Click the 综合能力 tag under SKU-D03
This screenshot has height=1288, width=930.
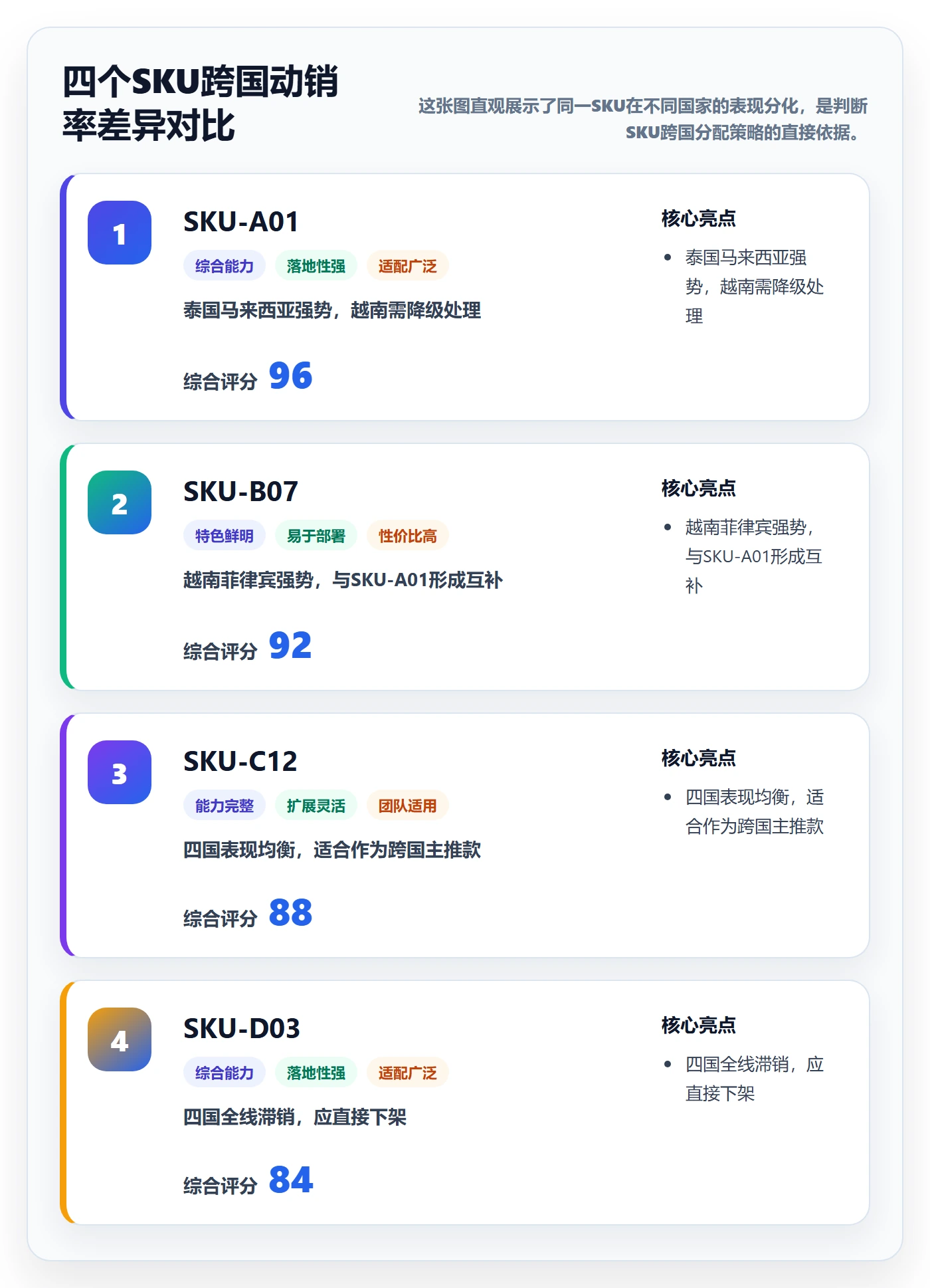(225, 1073)
